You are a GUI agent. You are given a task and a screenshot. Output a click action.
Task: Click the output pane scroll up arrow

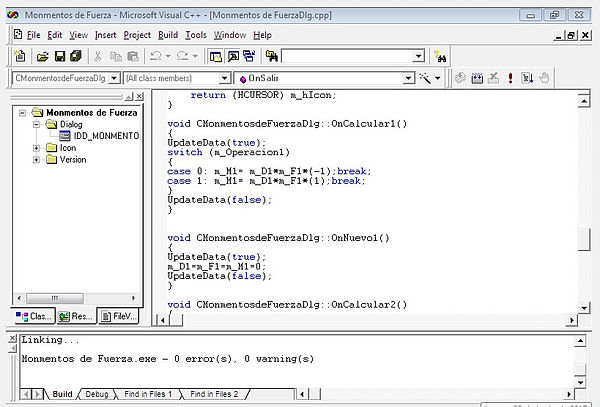(x=580, y=340)
